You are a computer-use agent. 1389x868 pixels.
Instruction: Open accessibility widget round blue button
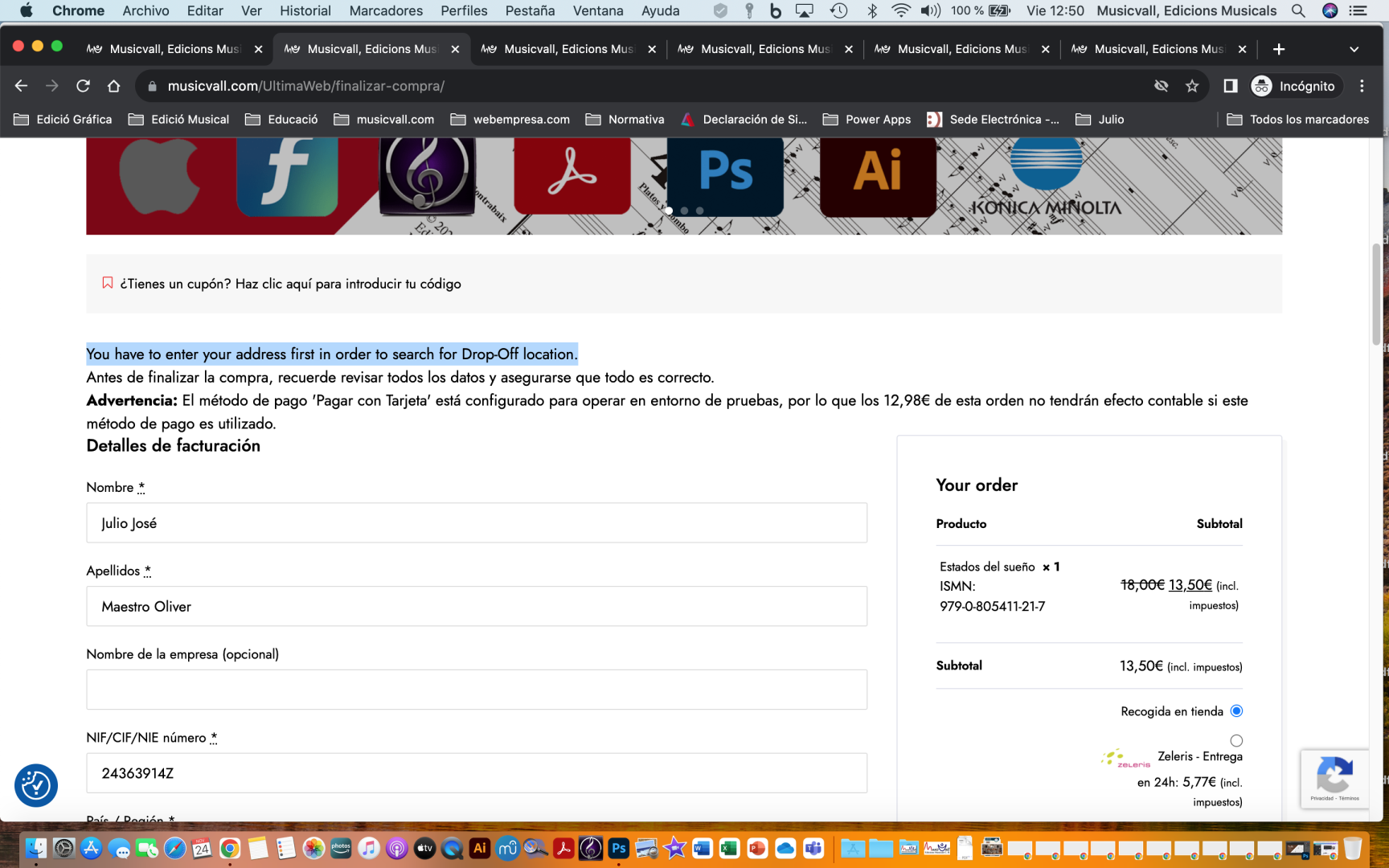coord(36,785)
